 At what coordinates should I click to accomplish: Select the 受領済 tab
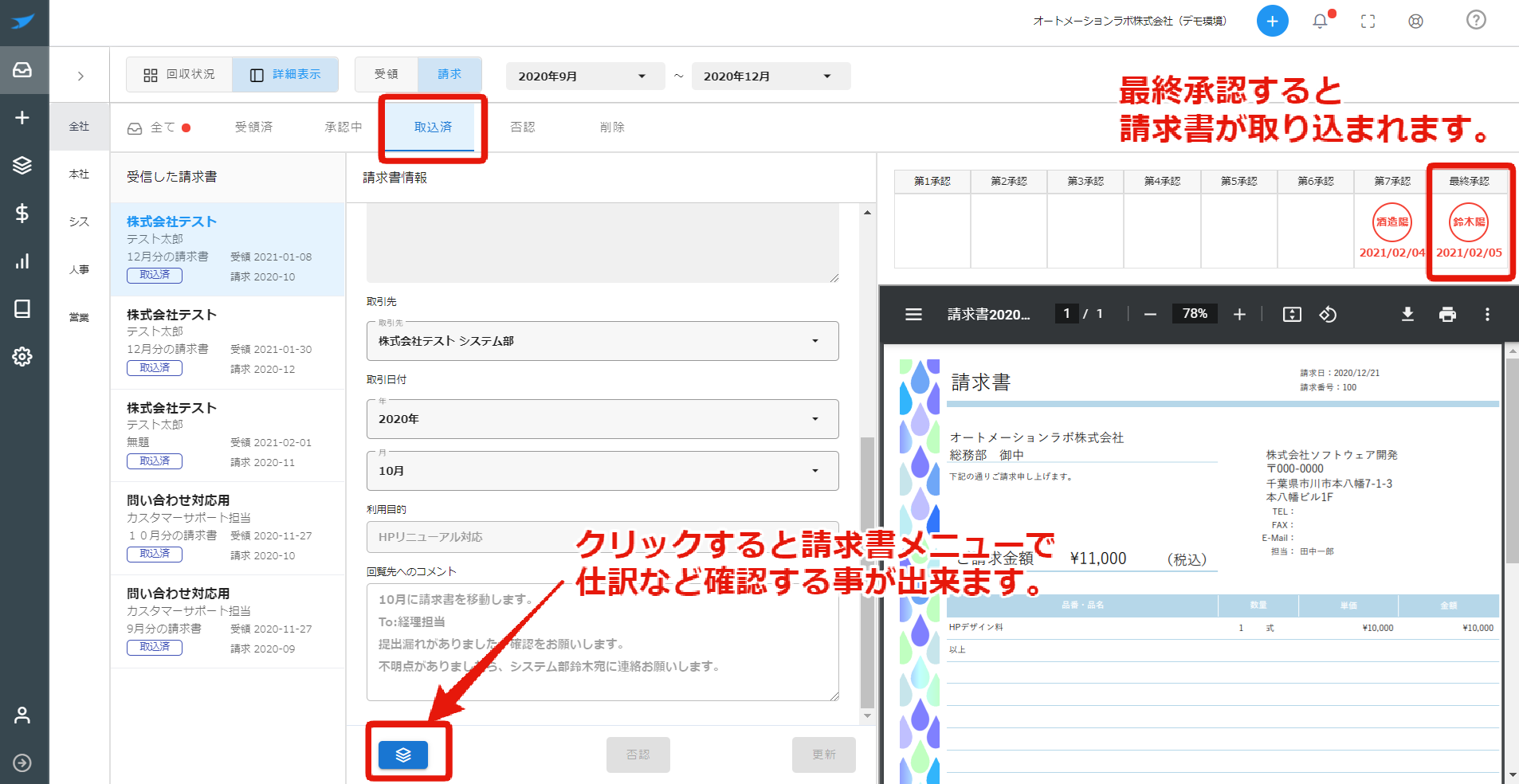click(254, 127)
